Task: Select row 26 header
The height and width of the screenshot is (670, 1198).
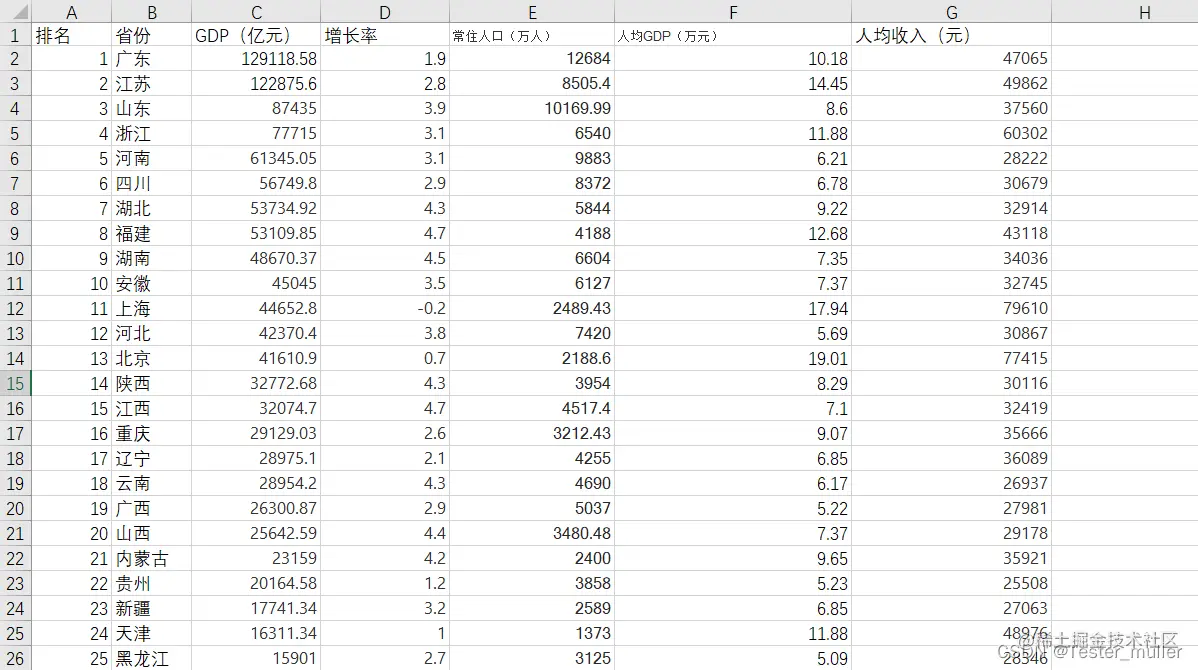Action: pyautogui.click(x=15, y=659)
